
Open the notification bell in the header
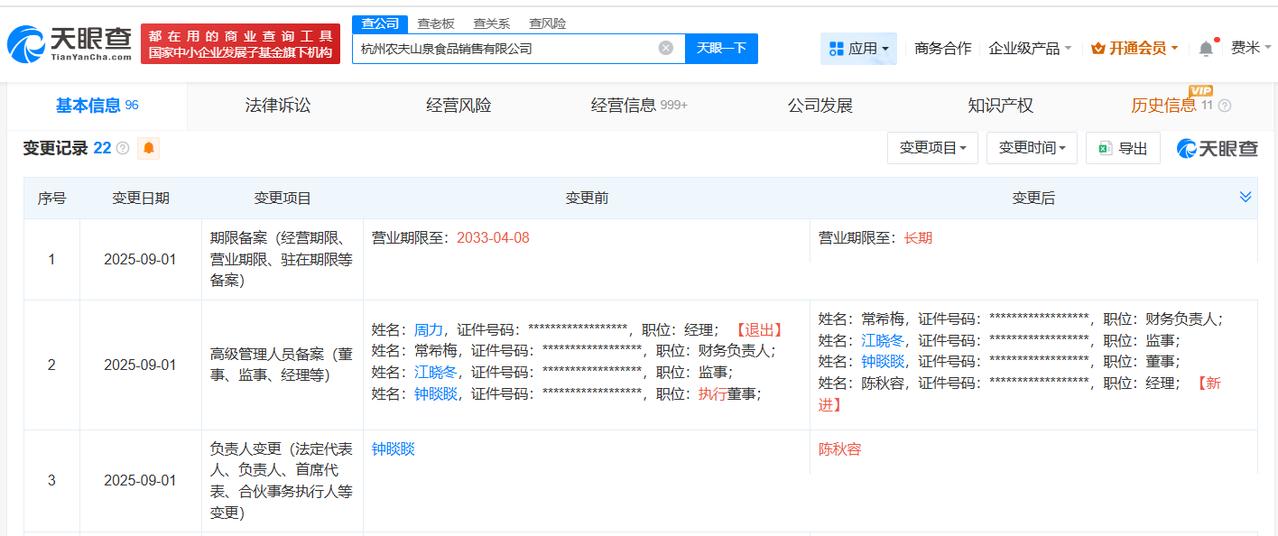(x=1207, y=48)
